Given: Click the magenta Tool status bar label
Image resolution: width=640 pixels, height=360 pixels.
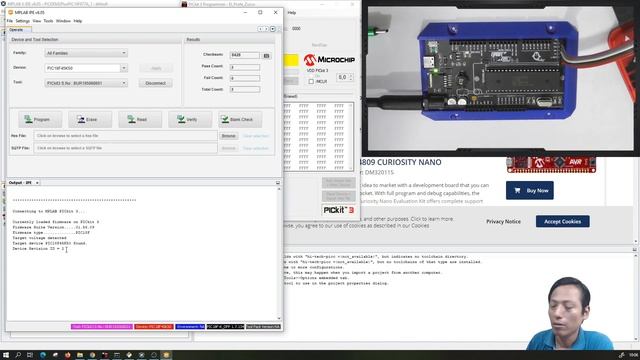Looking at the screenshot, I should pyautogui.click(x=101, y=327).
